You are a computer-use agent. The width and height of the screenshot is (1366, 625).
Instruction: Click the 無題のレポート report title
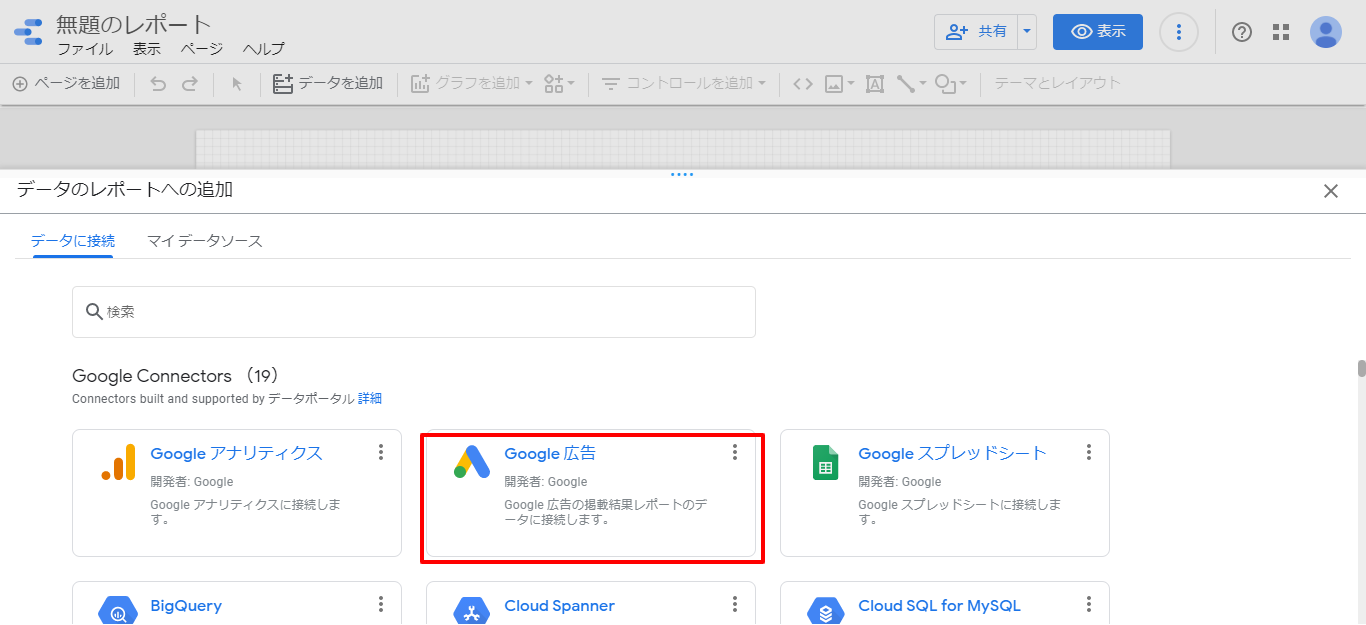tap(134, 24)
